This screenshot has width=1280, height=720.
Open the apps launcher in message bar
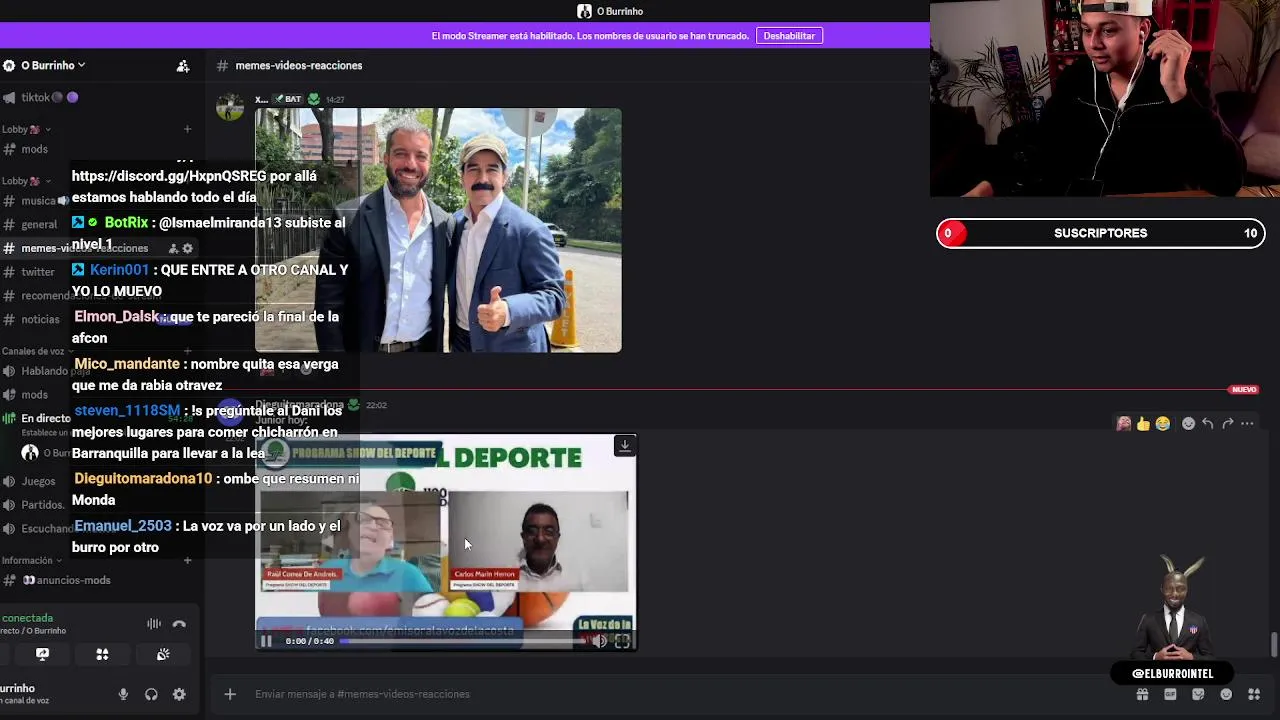pyautogui.click(x=1254, y=694)
